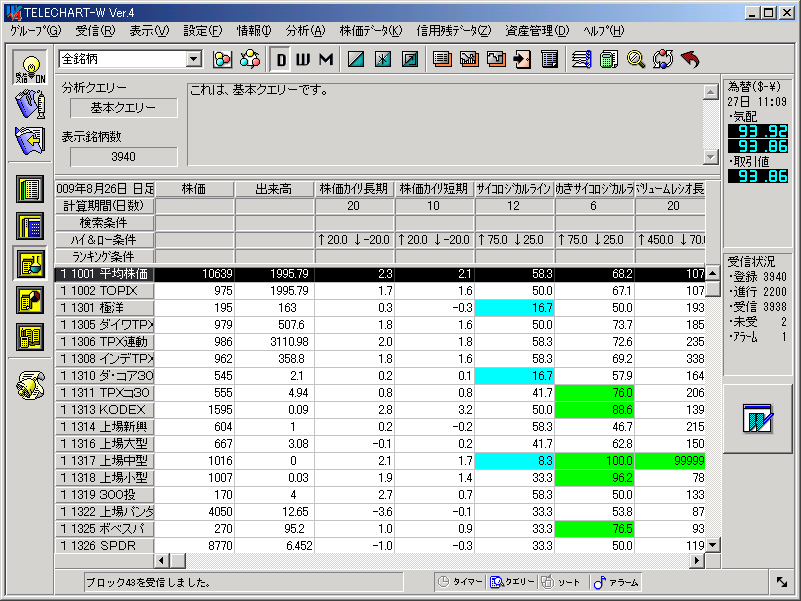Click the diagonal split square toolbar icon
This screenshot has height=601, width=801.
(356, 59)
